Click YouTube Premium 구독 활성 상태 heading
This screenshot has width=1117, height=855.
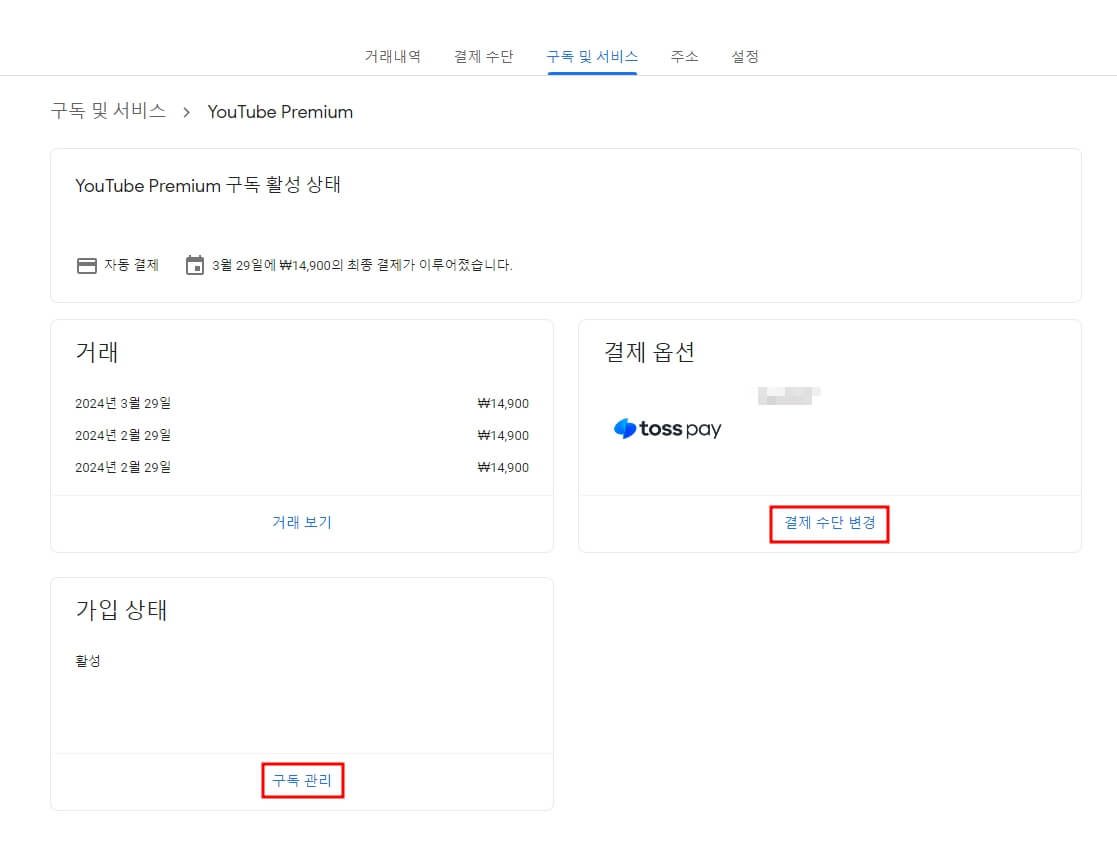208,185
